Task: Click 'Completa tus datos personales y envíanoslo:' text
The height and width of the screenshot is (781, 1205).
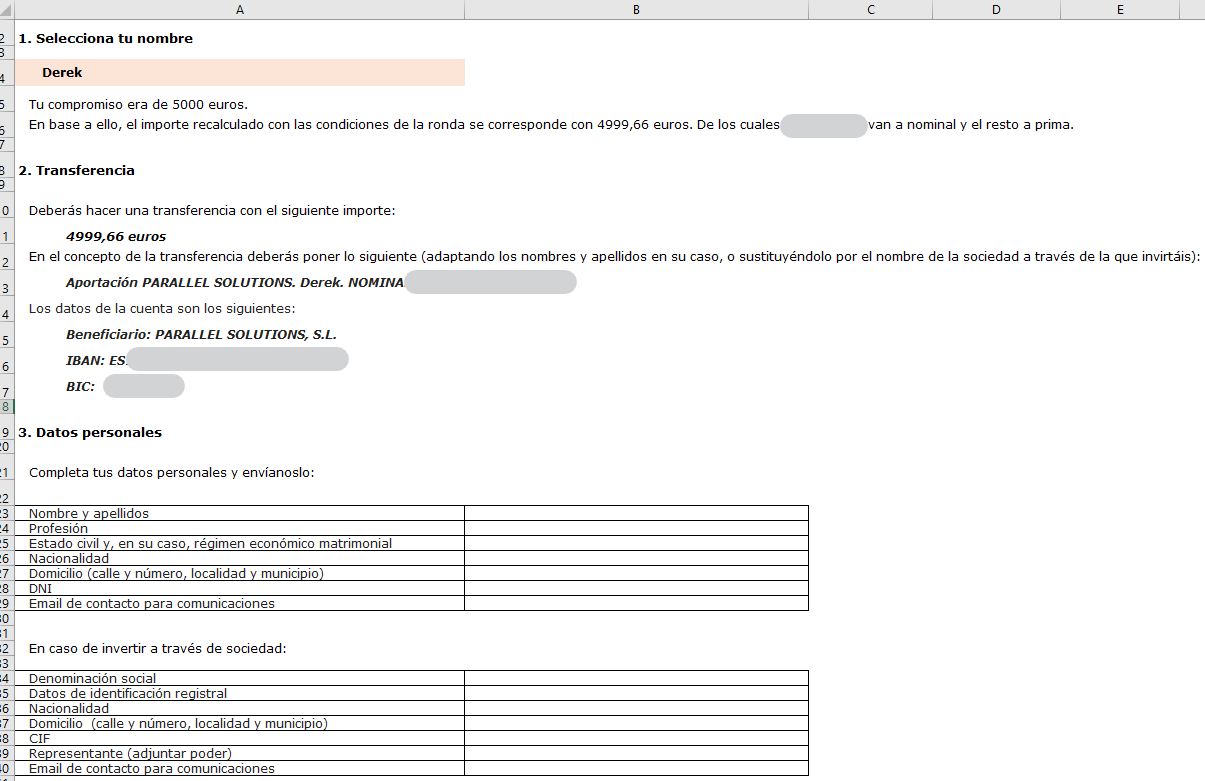Action: [x=171, y=472]
